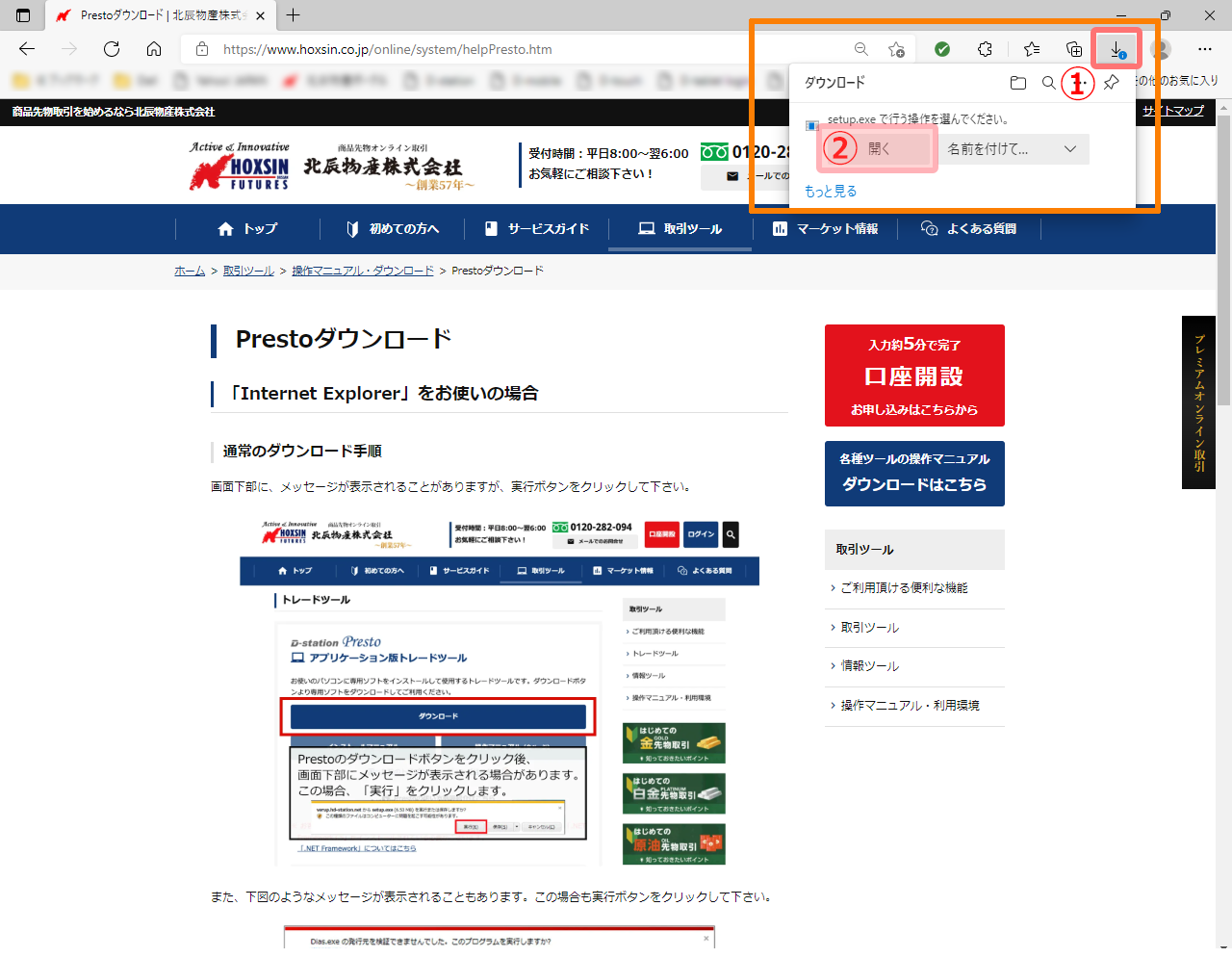Image resolution: width=1232 pixels, height=958 pixels.
Task: Expand the 名前を付けて dropdown arrow
Action: tap(1069, 149)
